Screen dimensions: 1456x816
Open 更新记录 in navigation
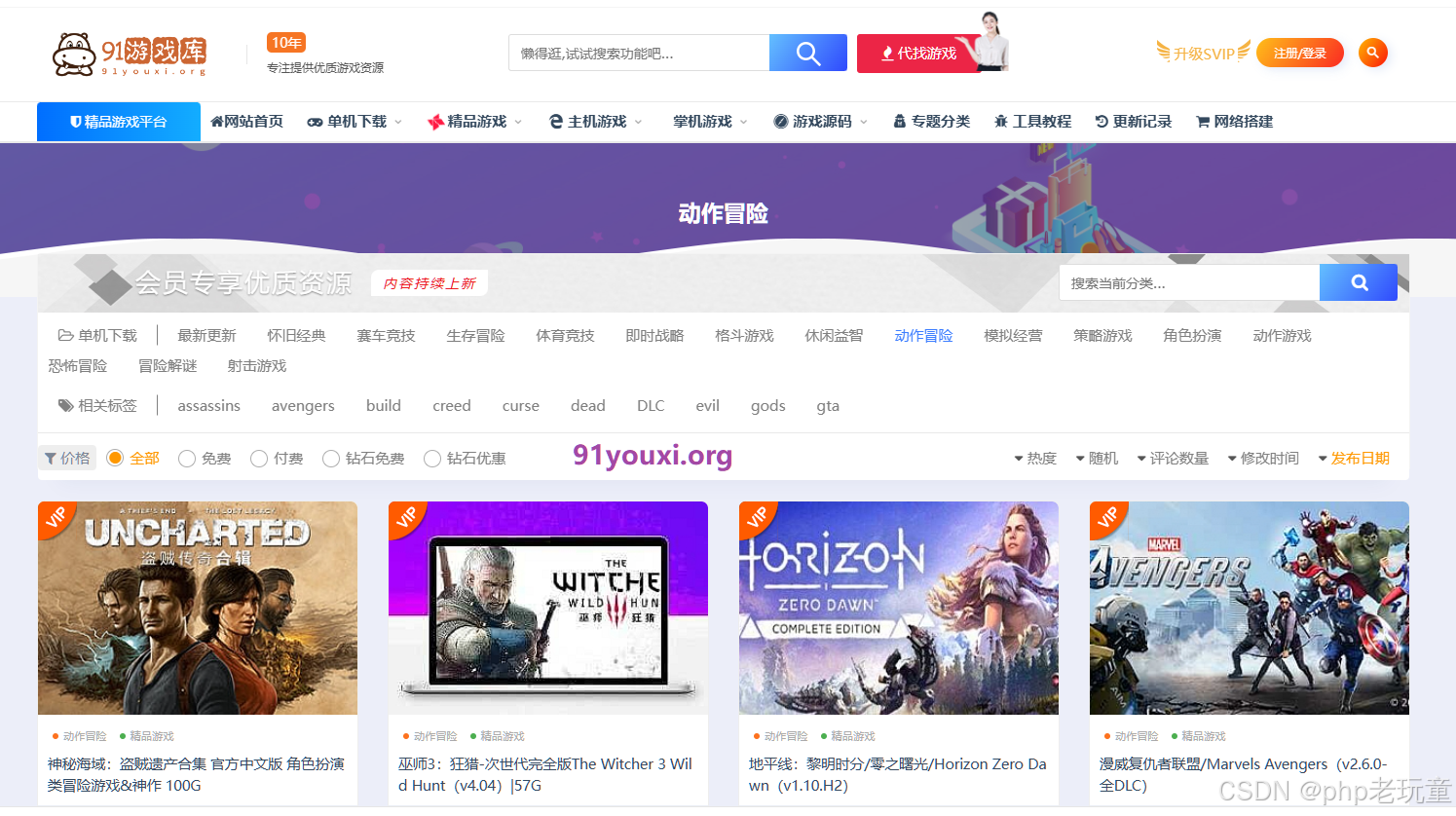point(1133,122)
